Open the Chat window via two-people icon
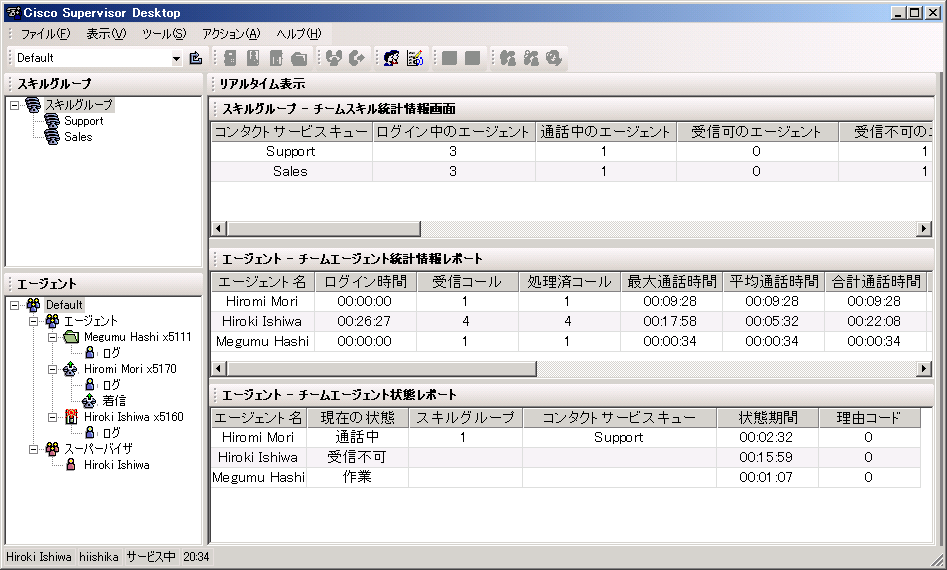 (391, 58)
